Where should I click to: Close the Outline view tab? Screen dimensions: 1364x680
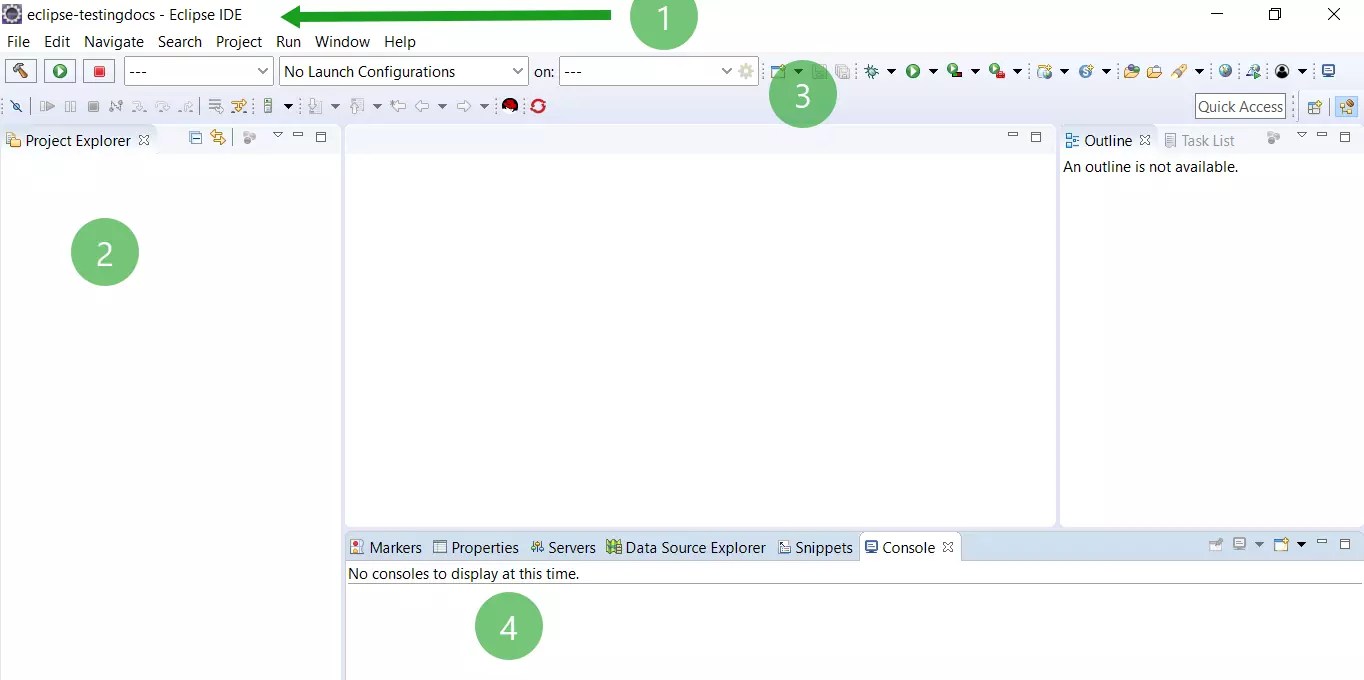click(1145, 140)
